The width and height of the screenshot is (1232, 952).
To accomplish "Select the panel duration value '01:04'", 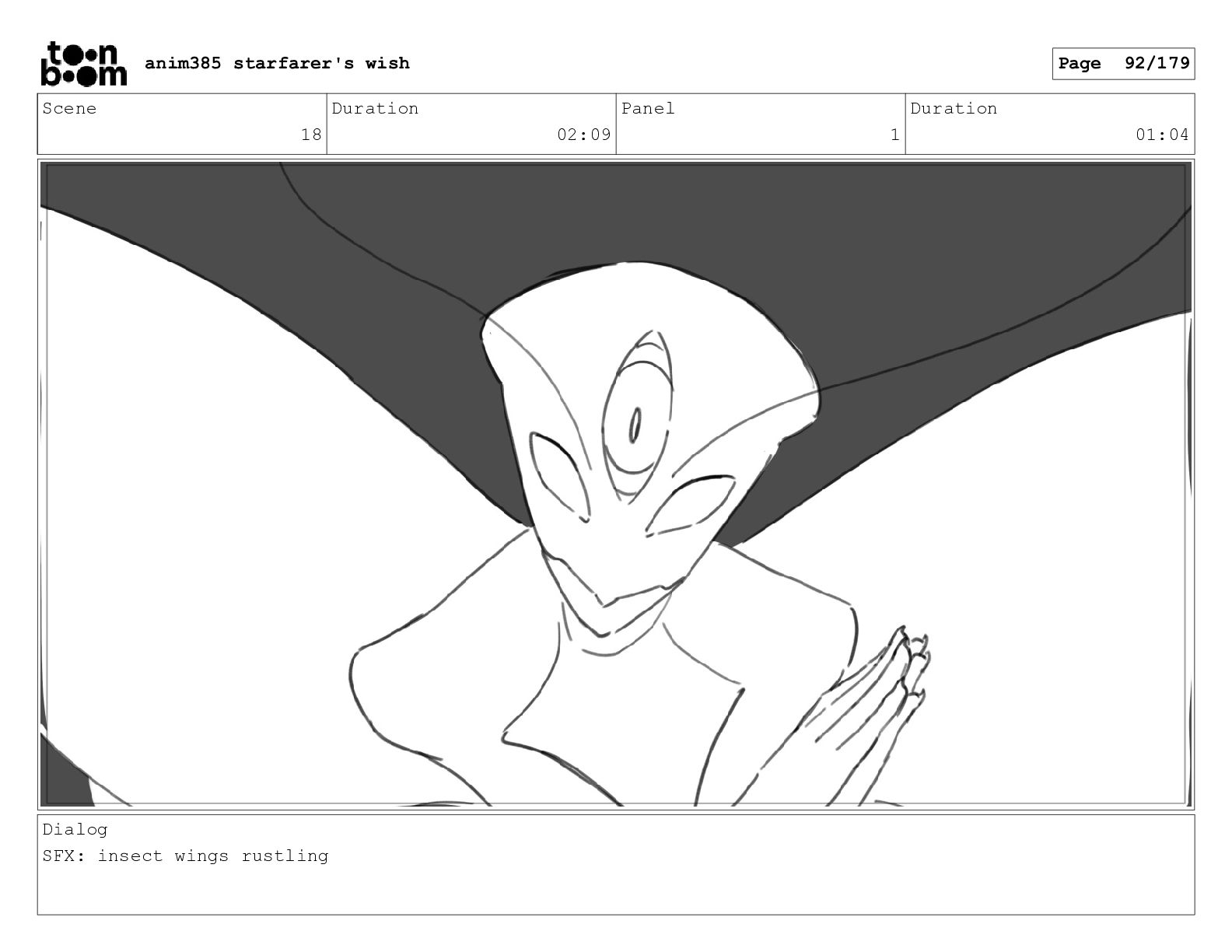I will pyautogui.click(x=1162, y=135).
